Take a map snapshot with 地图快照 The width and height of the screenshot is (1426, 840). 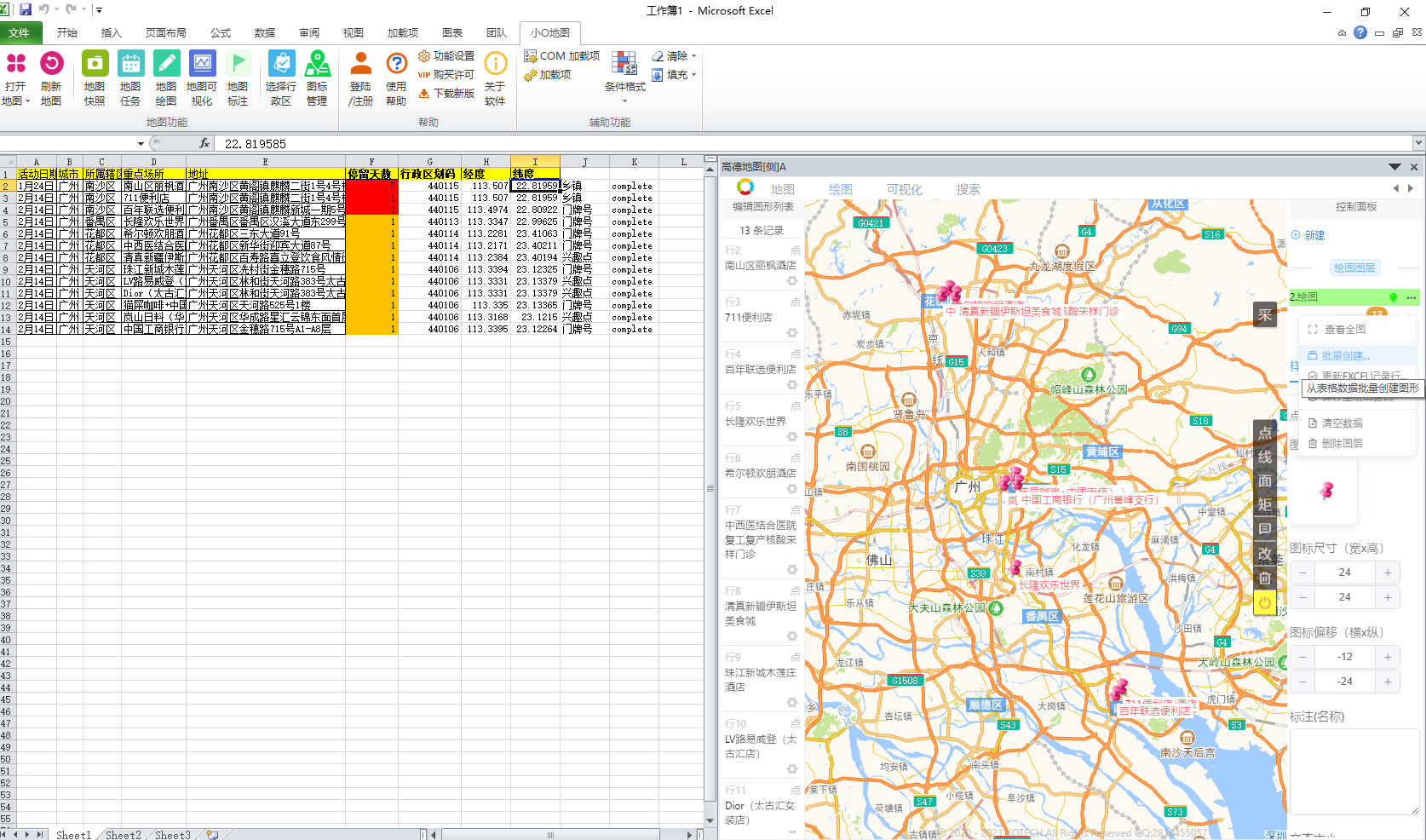(x=95, y=78)
